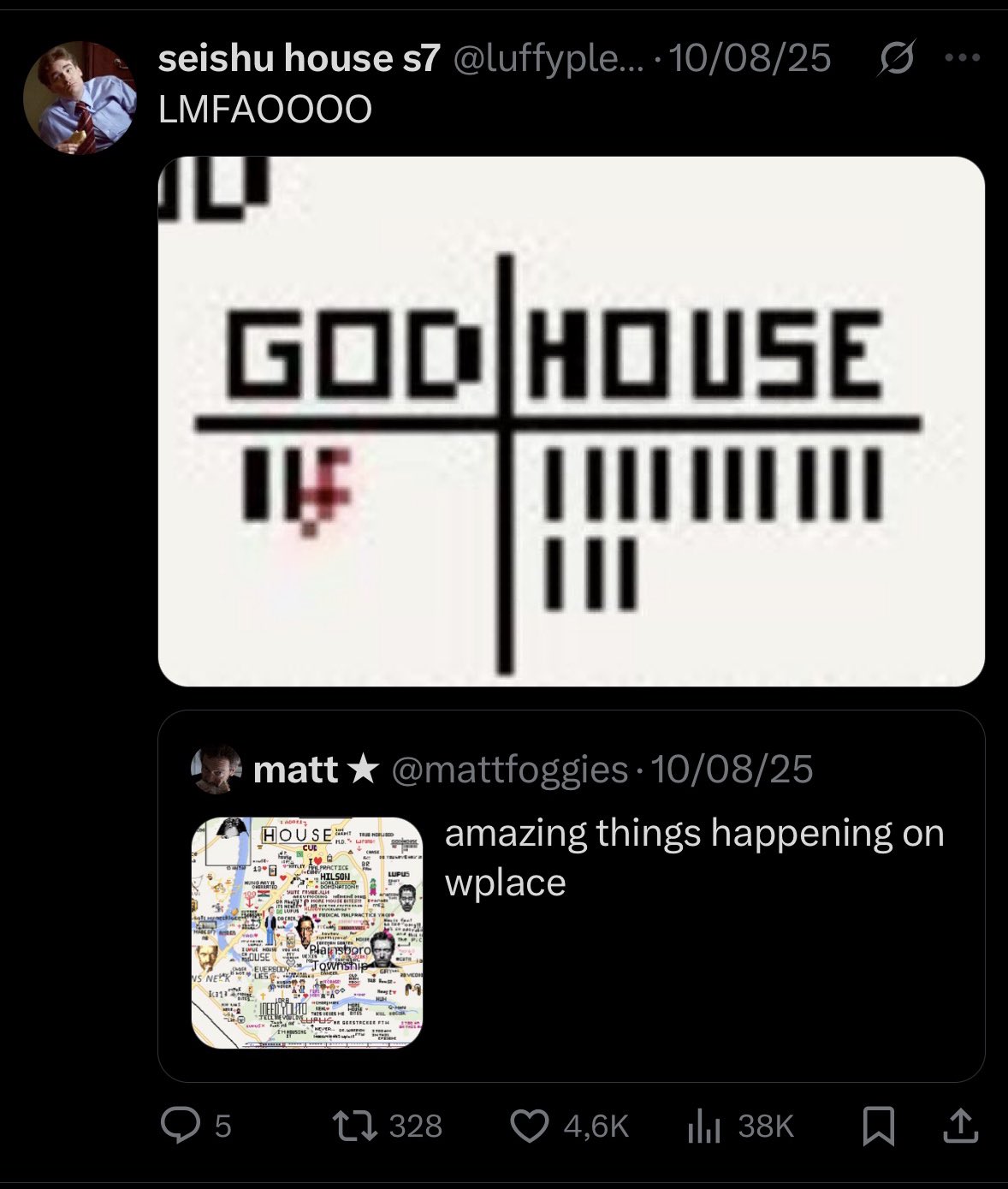Enlarge the wplace map thumbnail
The image size is (1008, 1189).
tap(307, 933)
